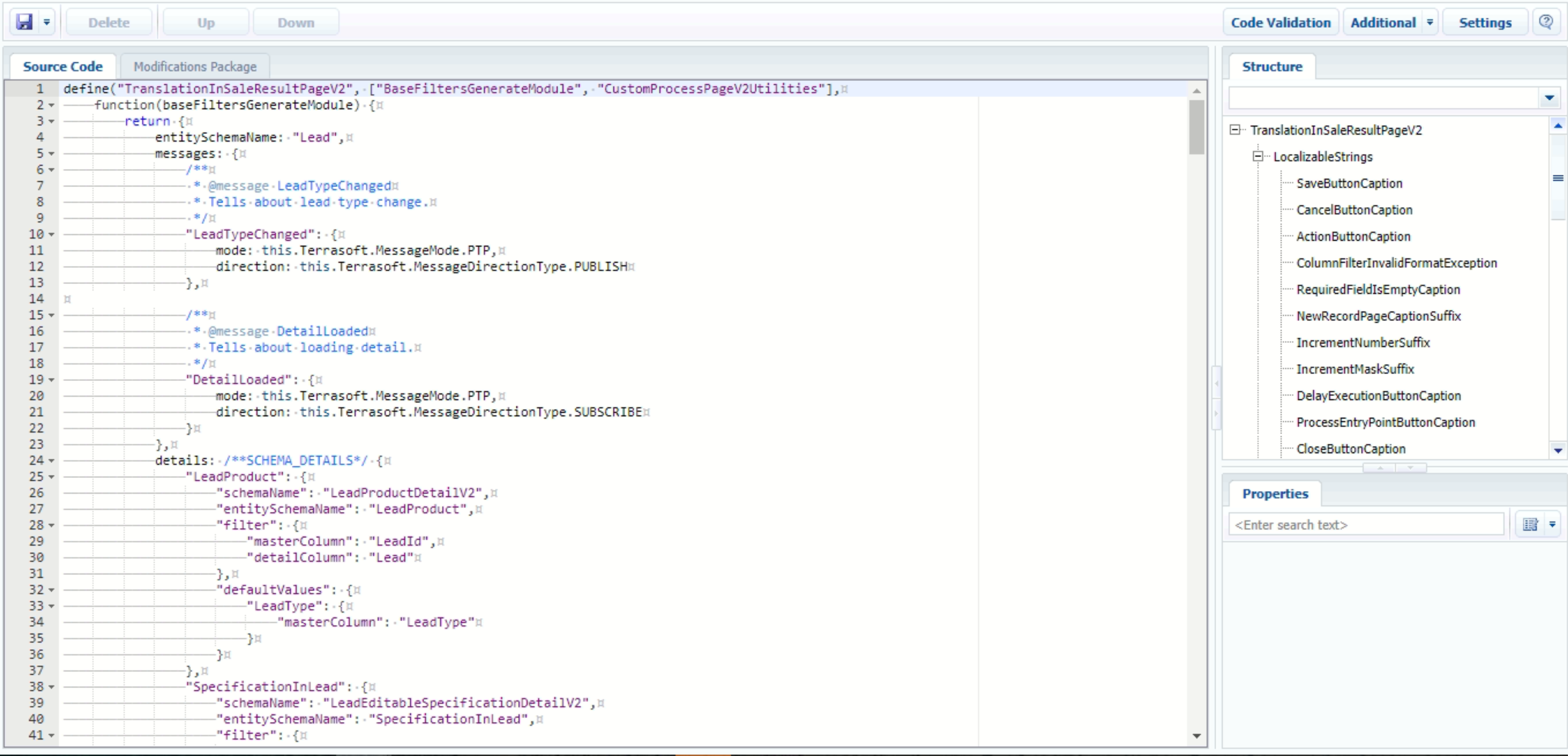Viewport: 1568px width, 756px height.
Task: Select the Properties tab
Action: point(1275,493)
